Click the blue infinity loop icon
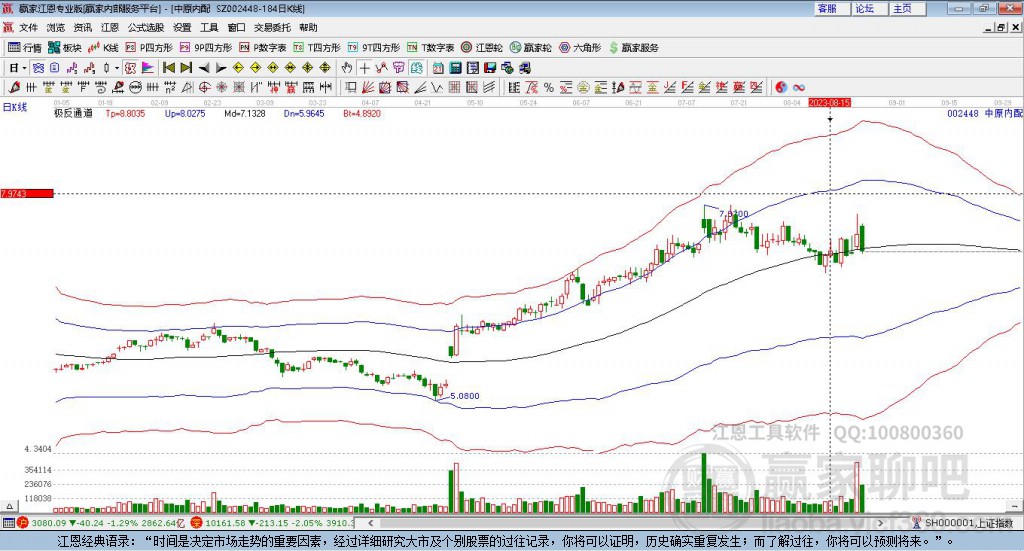This screenshot has width=1024, height=551. (799, 87)
